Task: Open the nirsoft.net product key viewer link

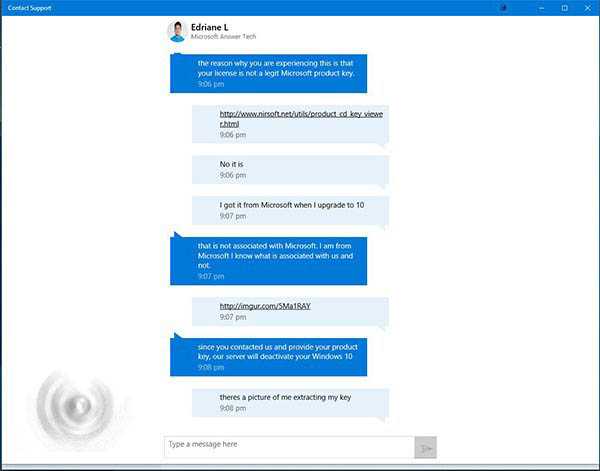Action: 301,119
